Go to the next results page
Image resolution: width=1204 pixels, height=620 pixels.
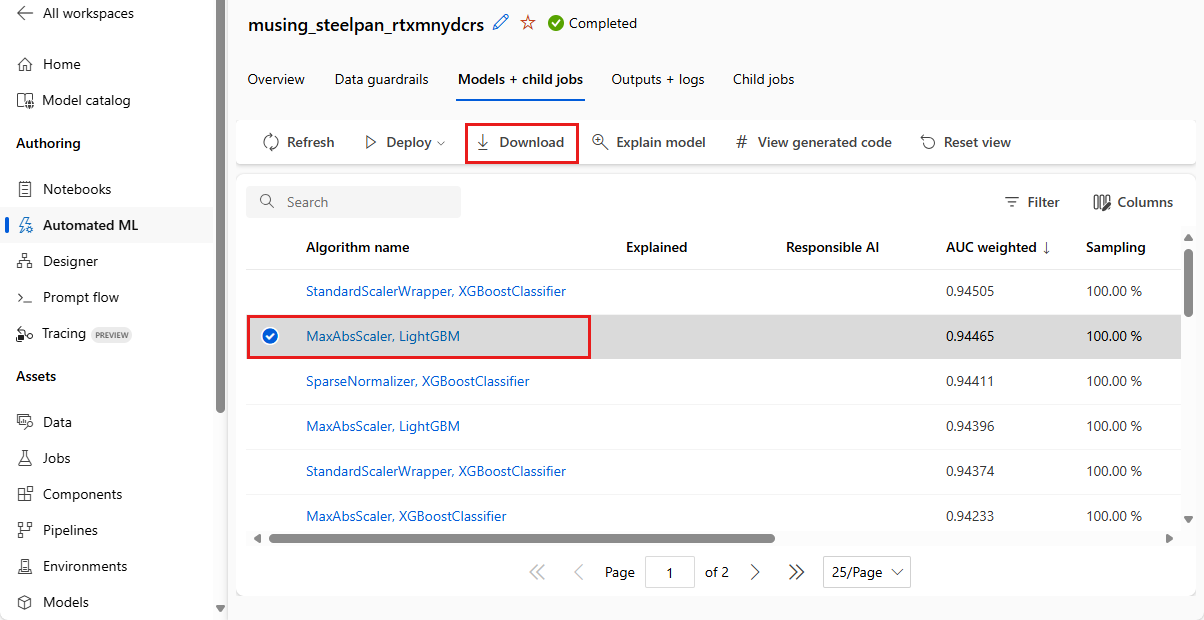(x=756, y=572)
